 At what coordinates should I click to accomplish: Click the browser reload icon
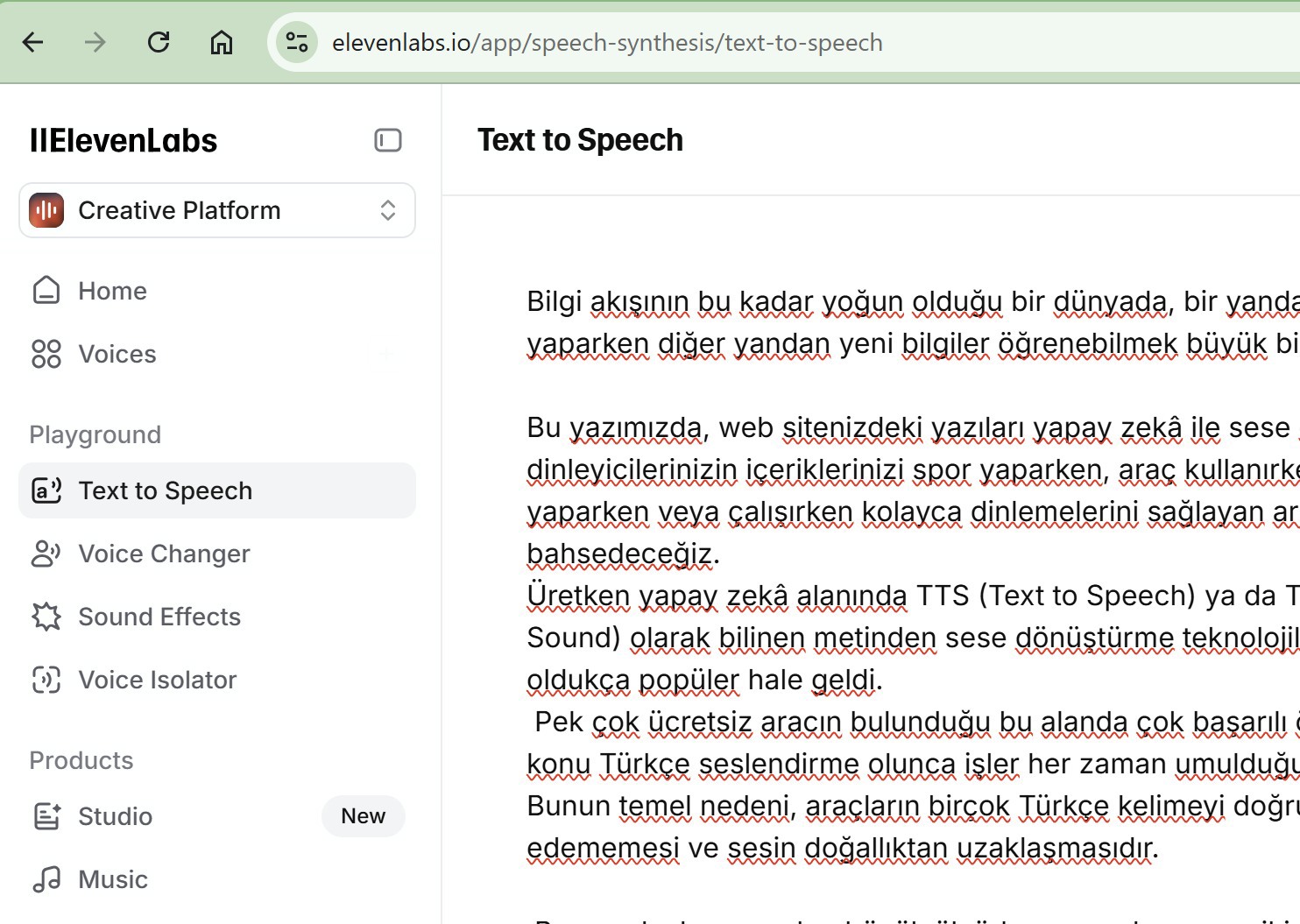[159, 41]
